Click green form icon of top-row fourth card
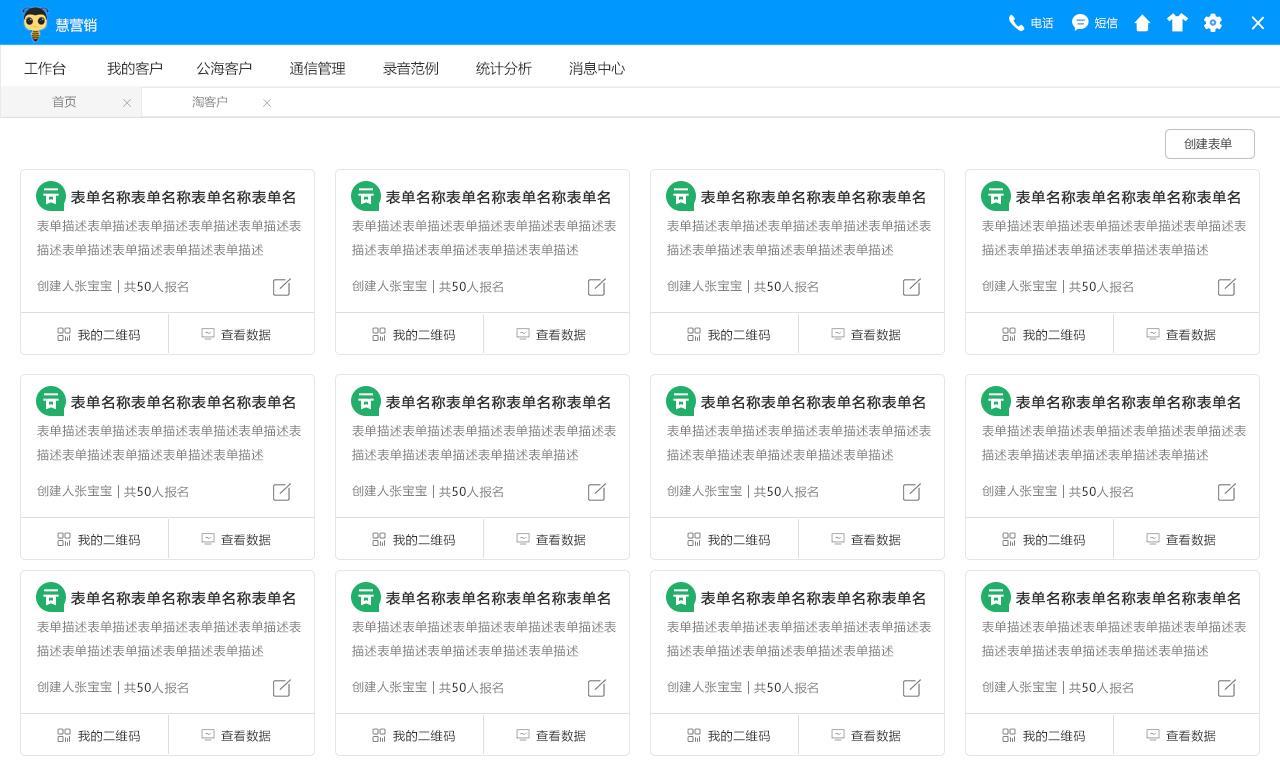1280x768 pixels. 996,196
